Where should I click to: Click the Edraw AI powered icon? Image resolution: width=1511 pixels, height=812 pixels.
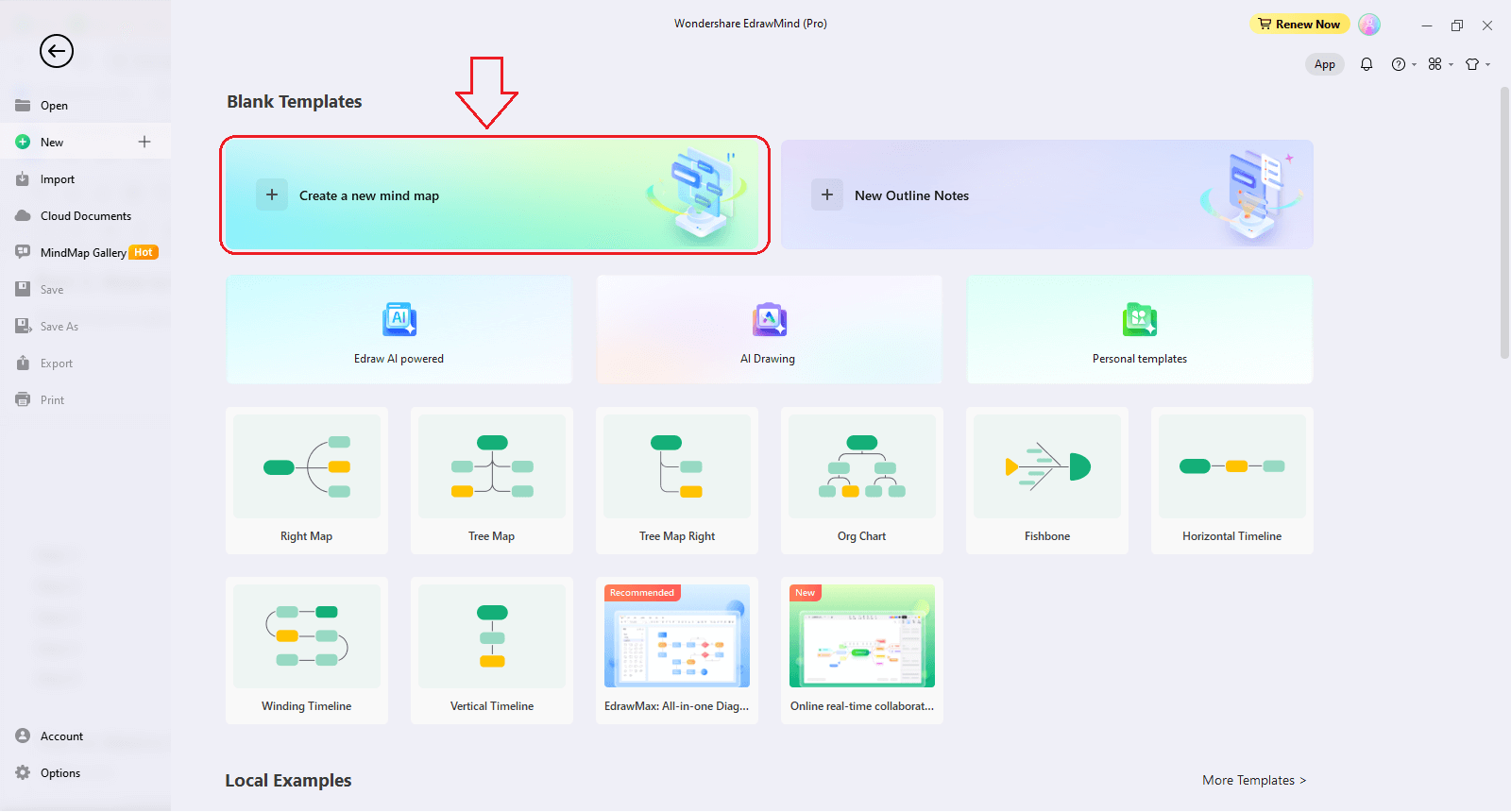[x=399, y=319]
